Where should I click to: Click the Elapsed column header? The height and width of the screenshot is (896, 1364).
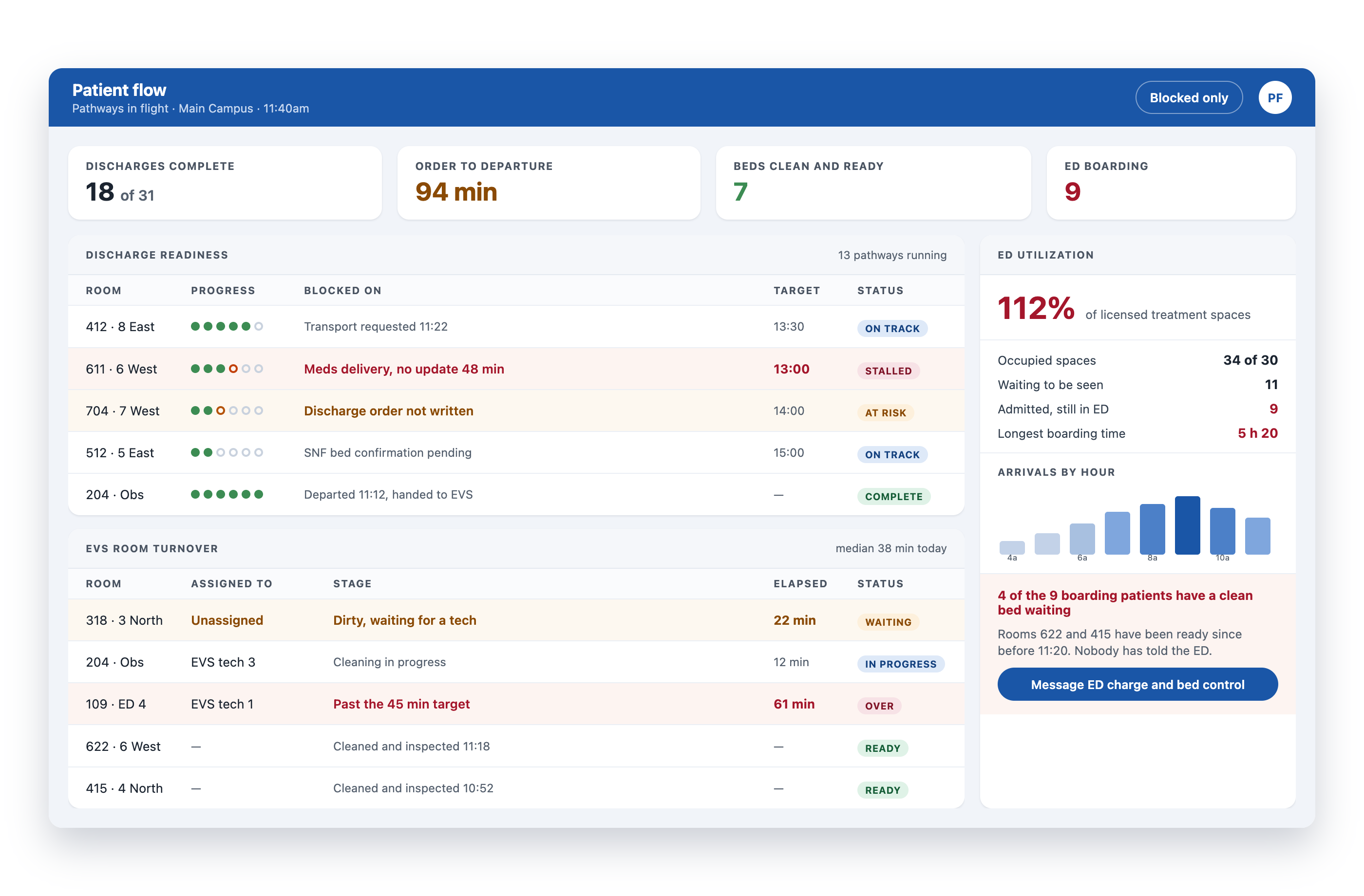click(x=800, y=583)
